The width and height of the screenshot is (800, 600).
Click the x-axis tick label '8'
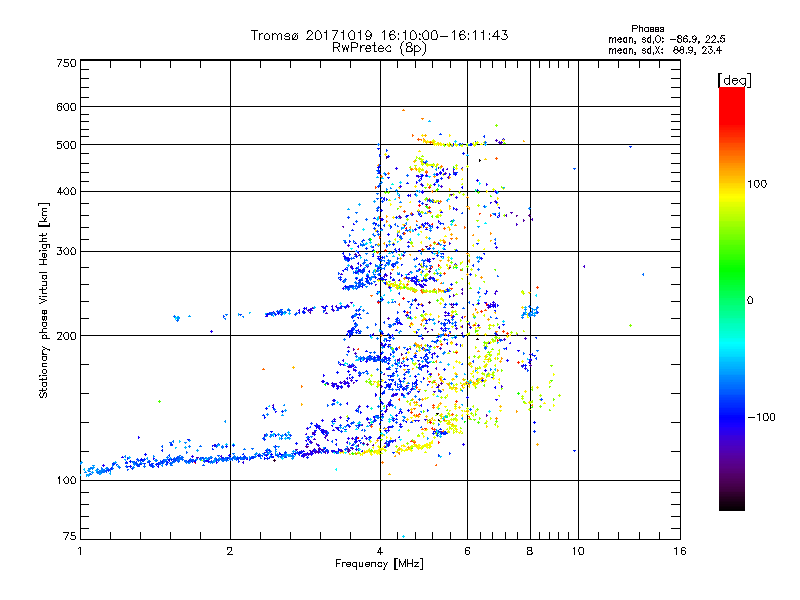(x=530, y=551)
